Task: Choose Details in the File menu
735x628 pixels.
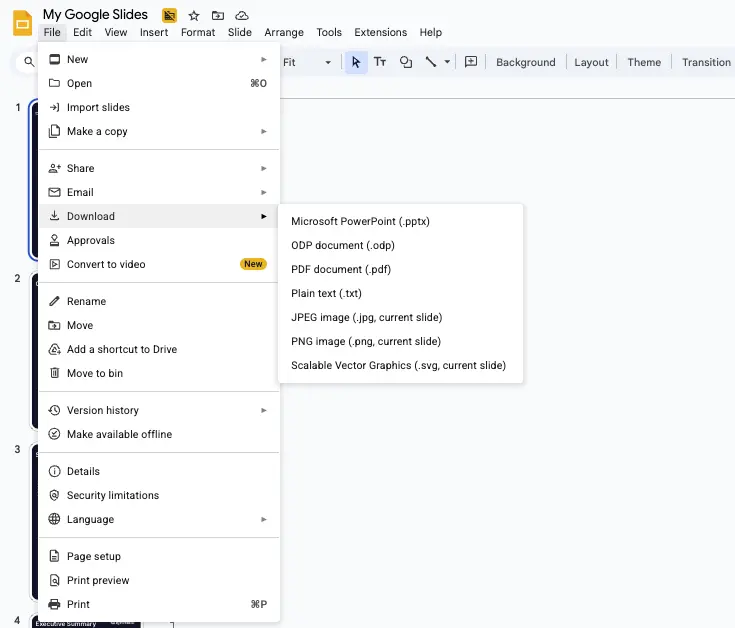Action: coord(159,471)
